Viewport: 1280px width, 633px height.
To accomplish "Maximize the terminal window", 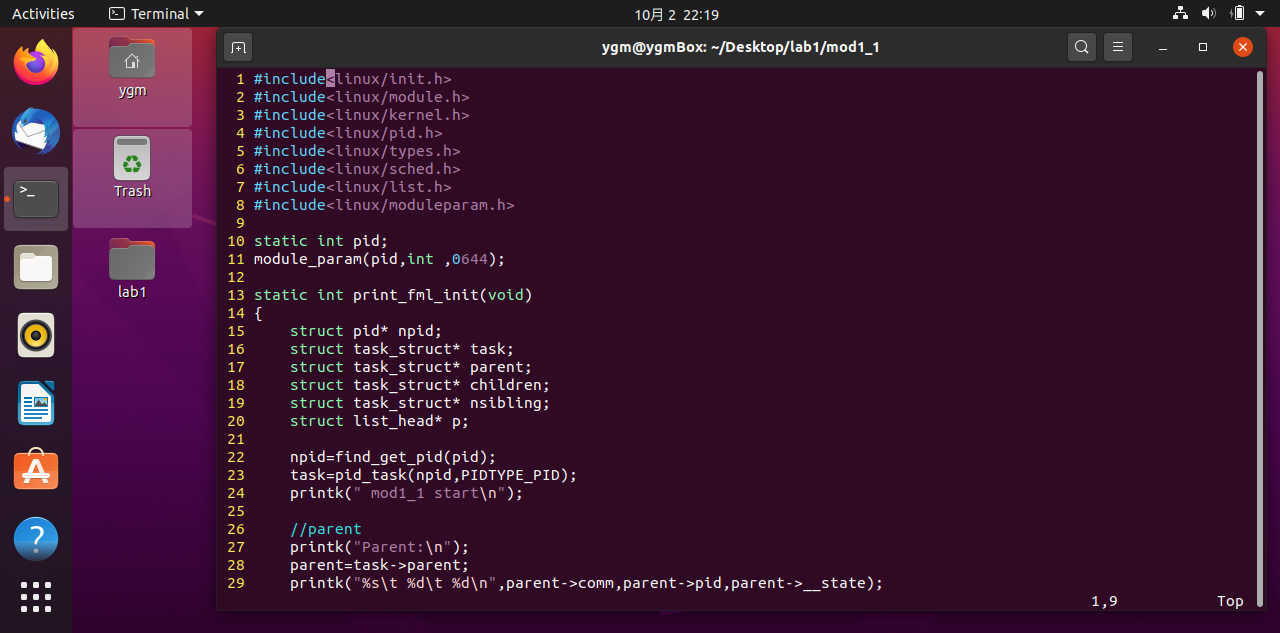I will click(1203, 47).
